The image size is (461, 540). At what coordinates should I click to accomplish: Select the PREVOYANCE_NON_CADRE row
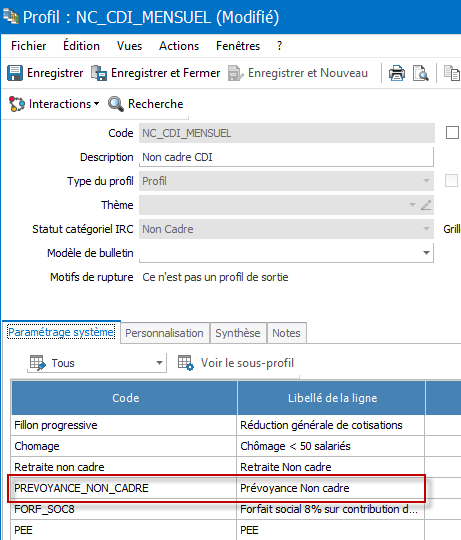(217, 488)
